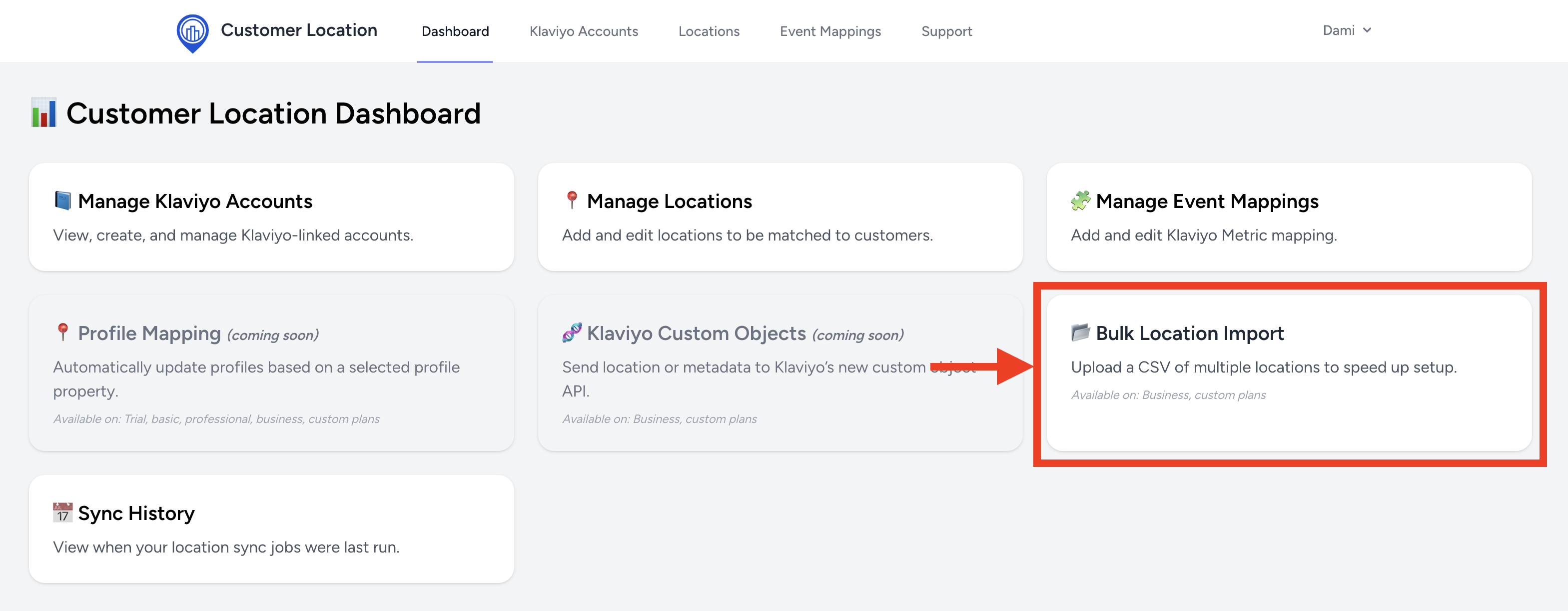Click the Customer Location pin logo
The height and width of the screenshot is (611, 1568).
pyautogui.click(x=192, y=33)
